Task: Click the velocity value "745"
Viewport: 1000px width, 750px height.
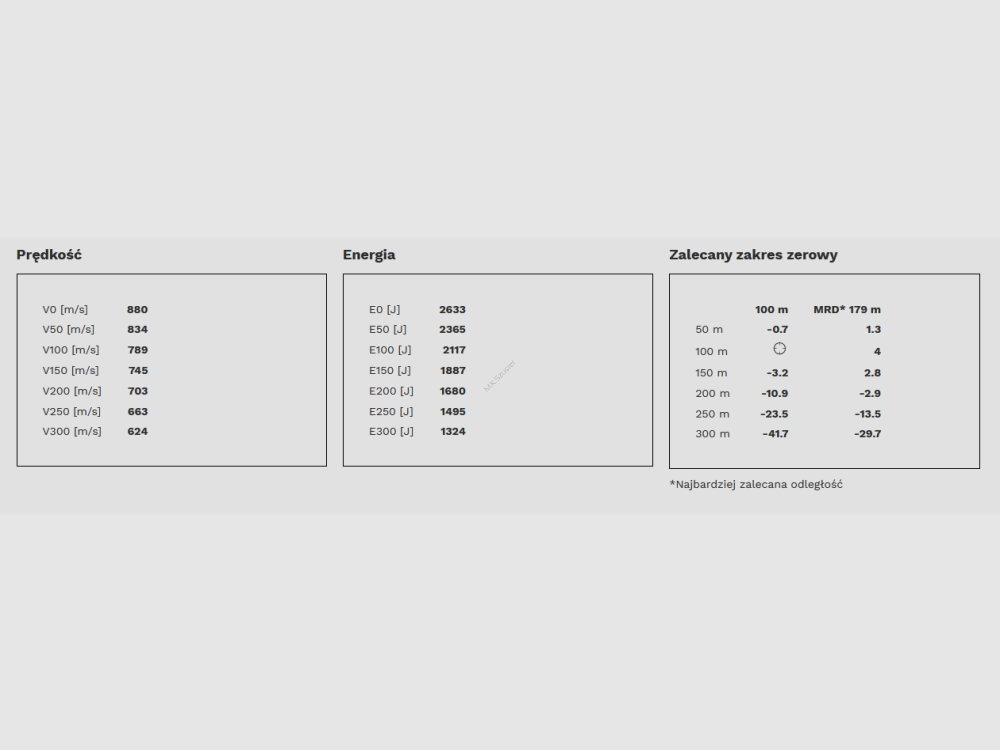Action: 138,371
